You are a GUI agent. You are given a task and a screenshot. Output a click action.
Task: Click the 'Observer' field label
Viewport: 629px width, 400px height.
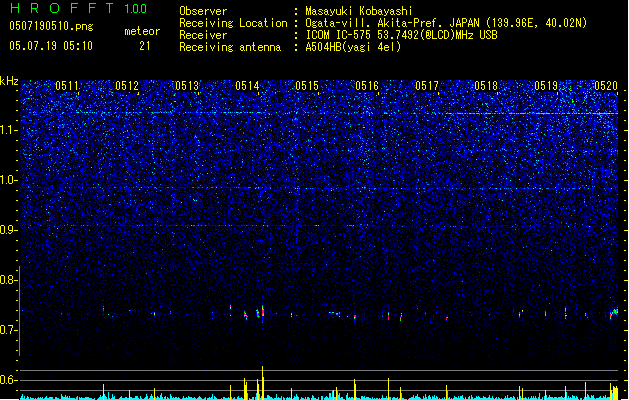[203, 11]
